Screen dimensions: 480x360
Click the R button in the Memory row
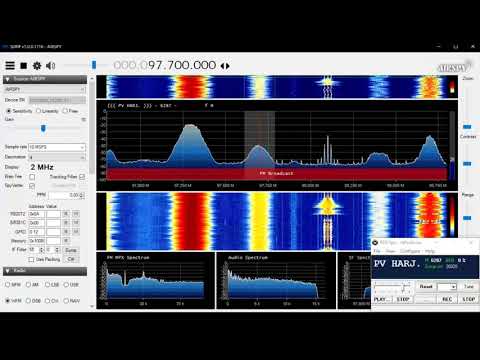pyautogui.click(x=66, y=241)
